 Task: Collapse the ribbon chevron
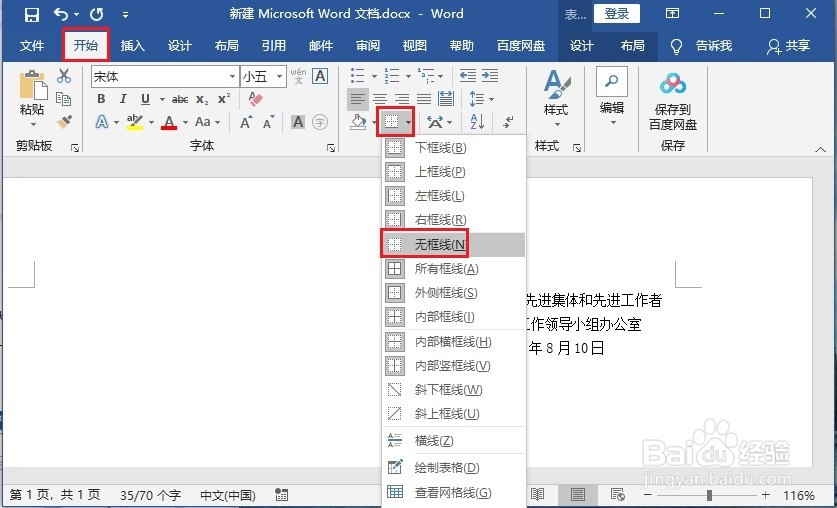820,150
